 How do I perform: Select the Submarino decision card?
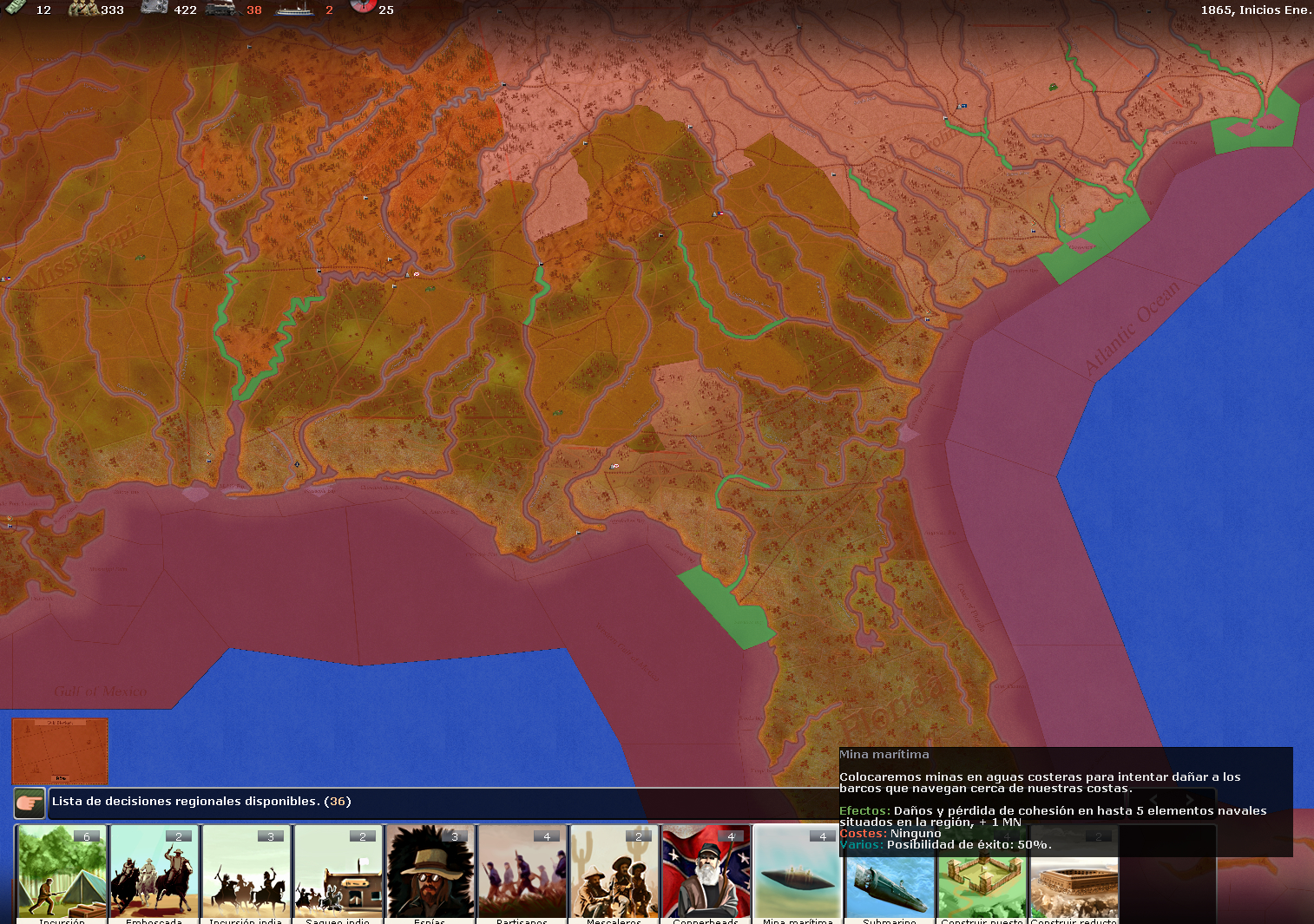(890, 889)
